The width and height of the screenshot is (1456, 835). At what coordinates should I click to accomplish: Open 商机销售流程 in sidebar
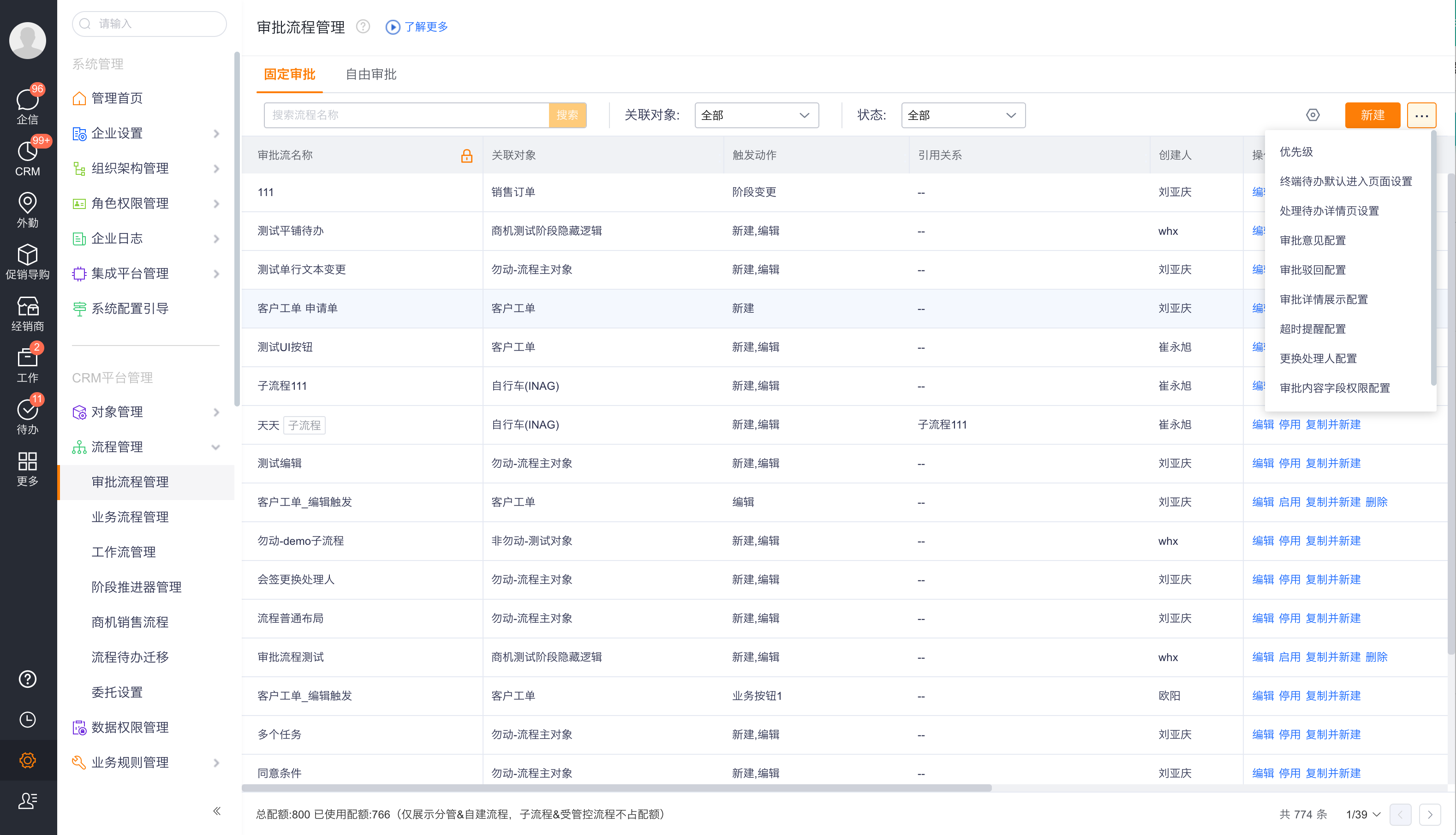[130, 622]
